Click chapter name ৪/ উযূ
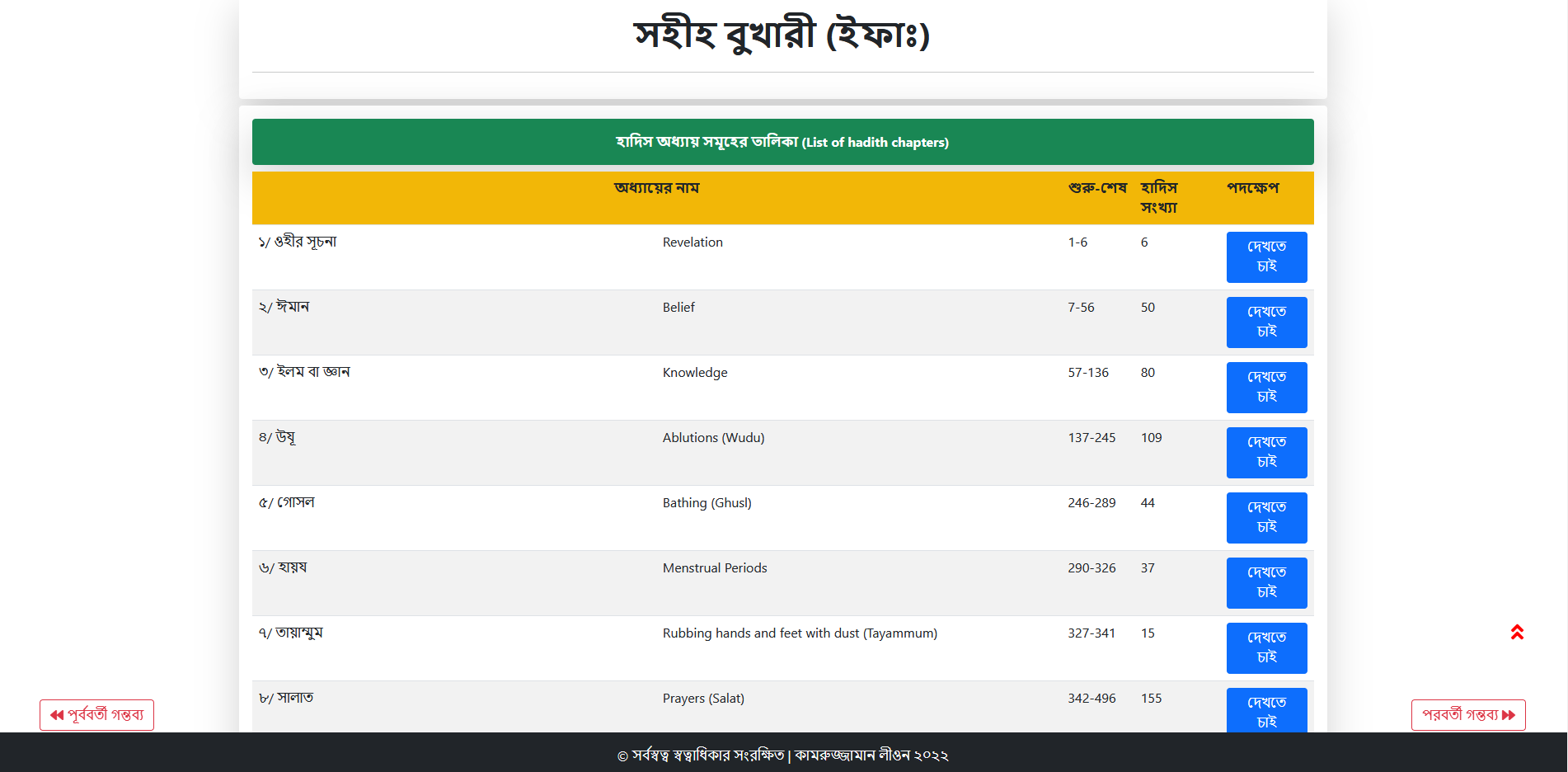Viewport: 1568px width, 772px height. (x=277, y=437)
